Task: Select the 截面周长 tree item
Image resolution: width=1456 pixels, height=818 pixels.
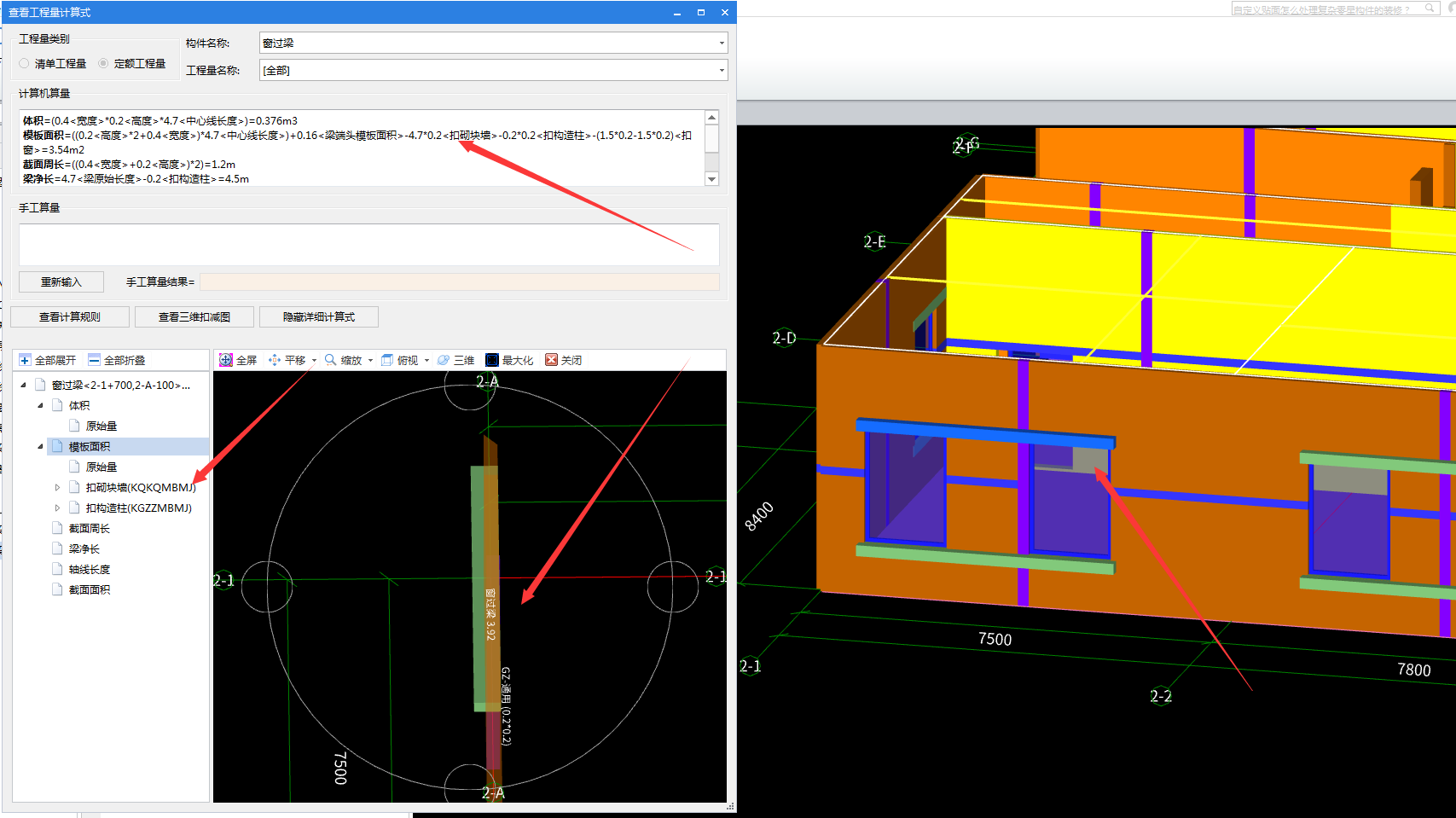Action: [90, 529]
